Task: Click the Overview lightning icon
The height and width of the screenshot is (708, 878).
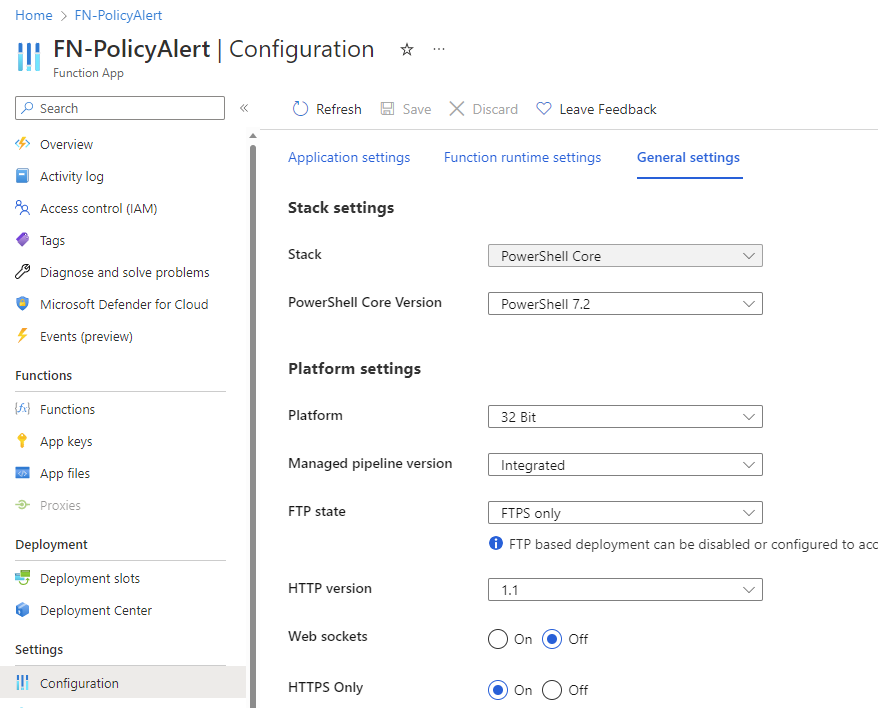Action: coord(22,144)
